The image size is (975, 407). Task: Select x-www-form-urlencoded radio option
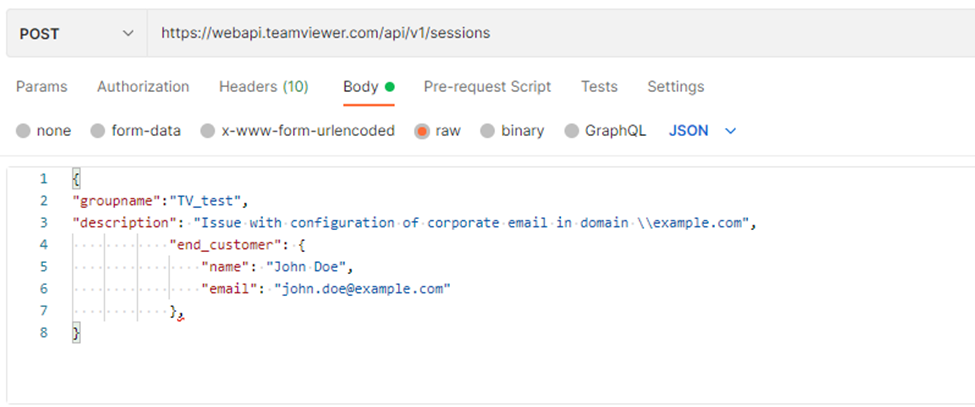click(208, 131)
